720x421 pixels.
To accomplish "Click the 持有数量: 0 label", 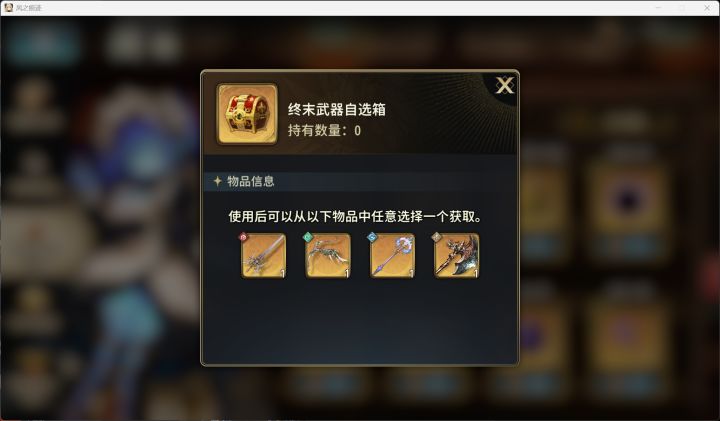I will pyautogui.click(x=324, y=131).
